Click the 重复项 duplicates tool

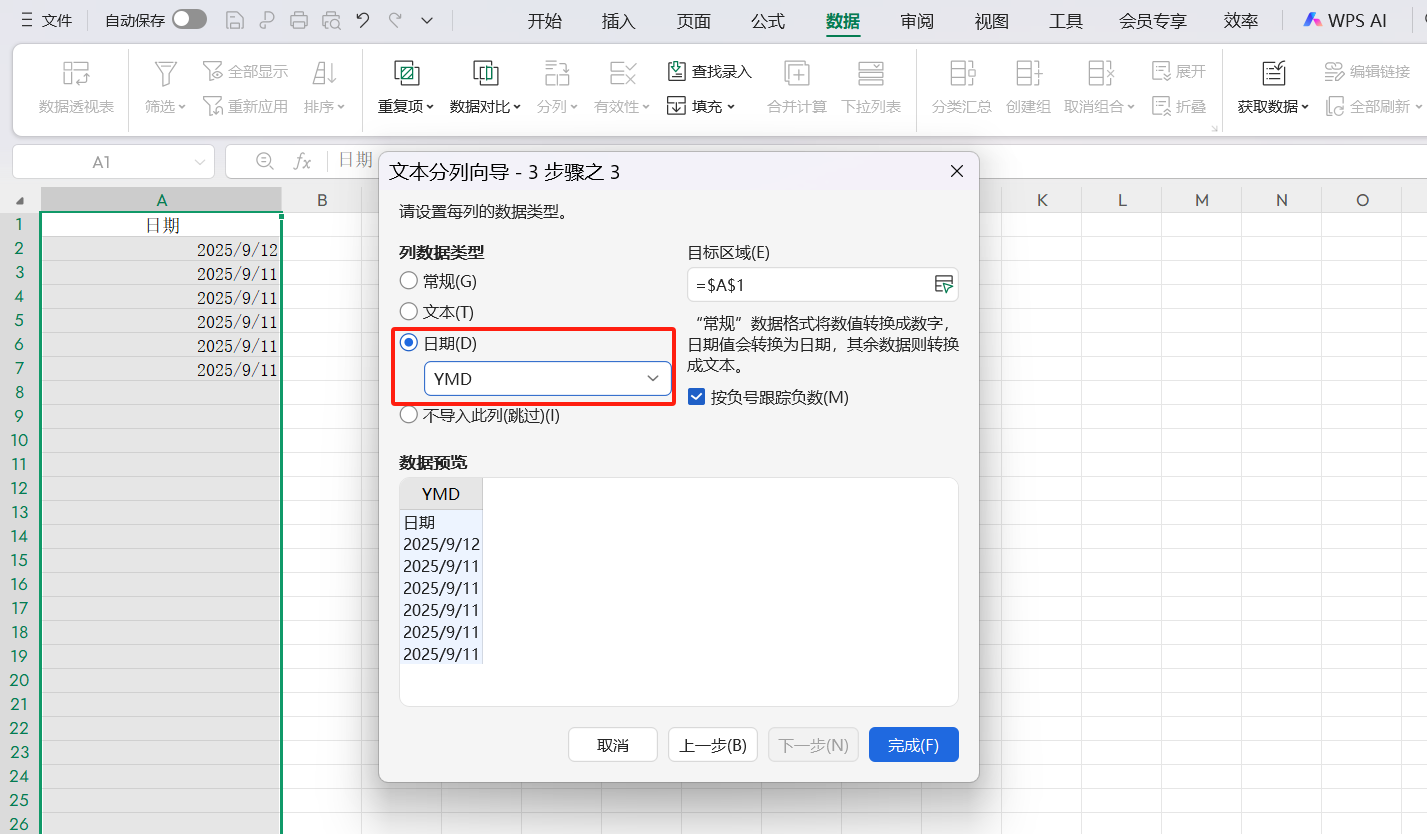[x=404, y=88]
